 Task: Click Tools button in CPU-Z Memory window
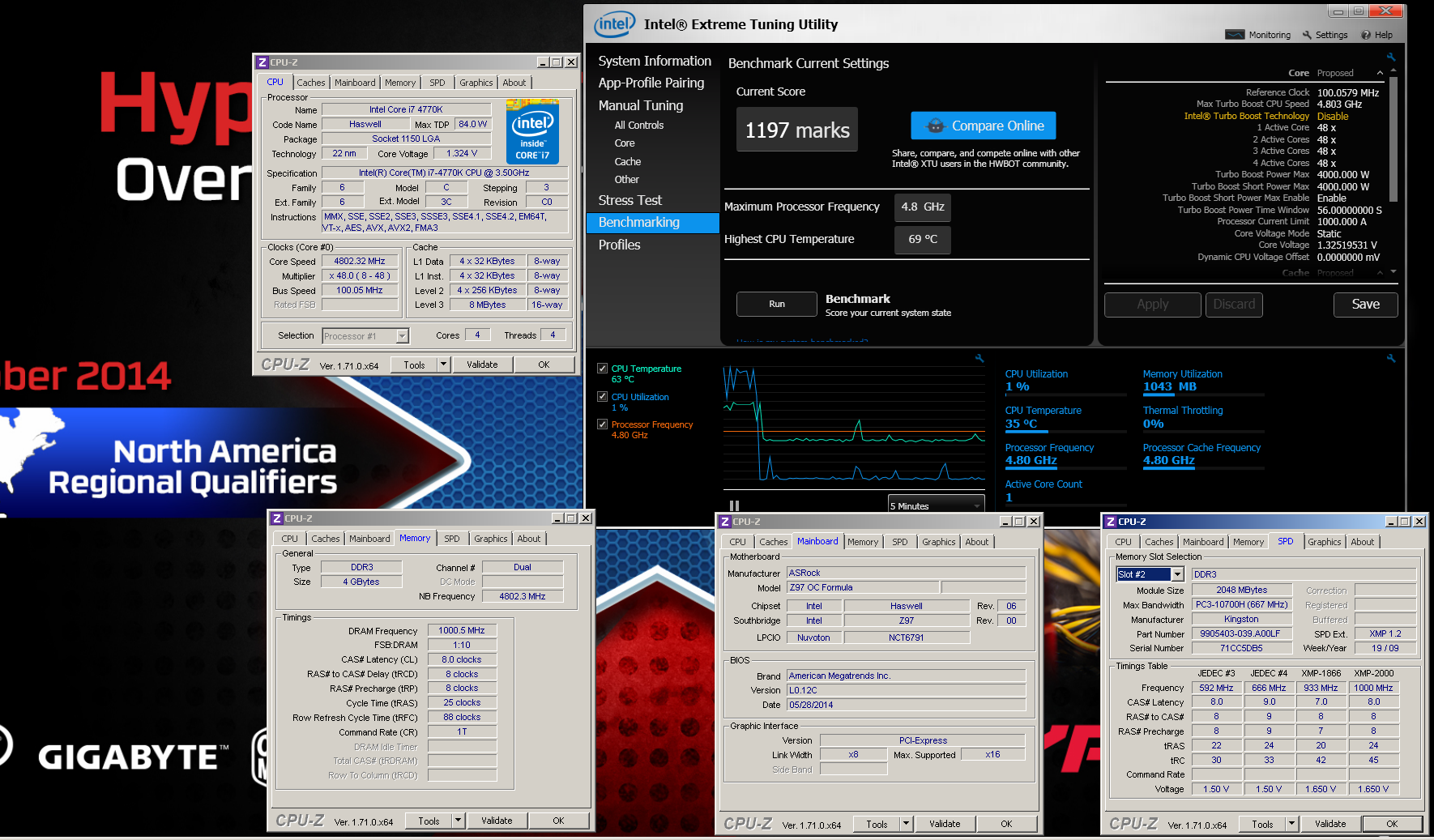coord(429,821)
